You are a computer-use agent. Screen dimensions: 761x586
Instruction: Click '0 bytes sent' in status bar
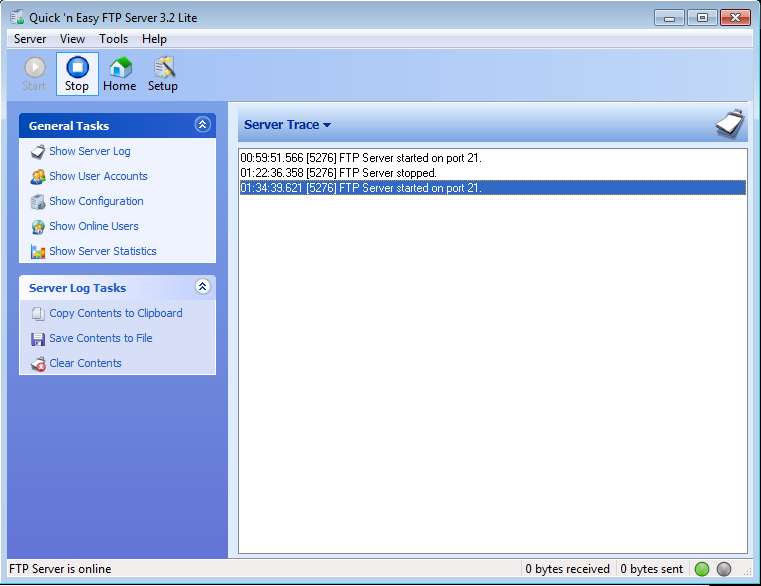[x=651, y=569]
